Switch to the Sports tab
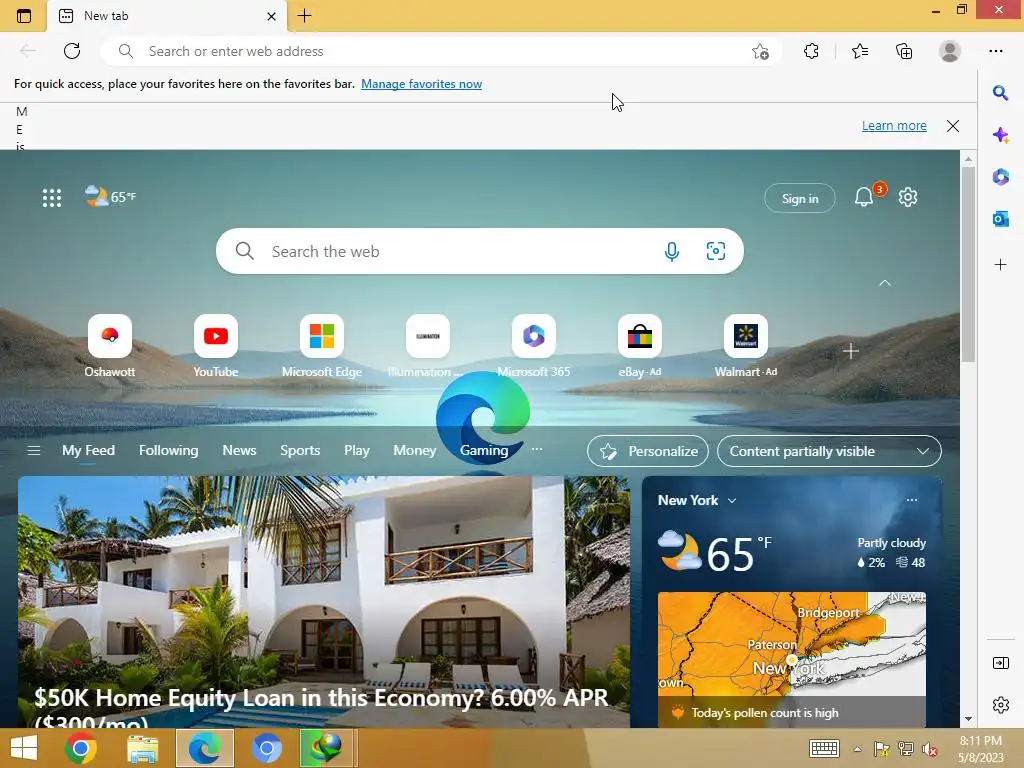 click(x=300, y=451)
